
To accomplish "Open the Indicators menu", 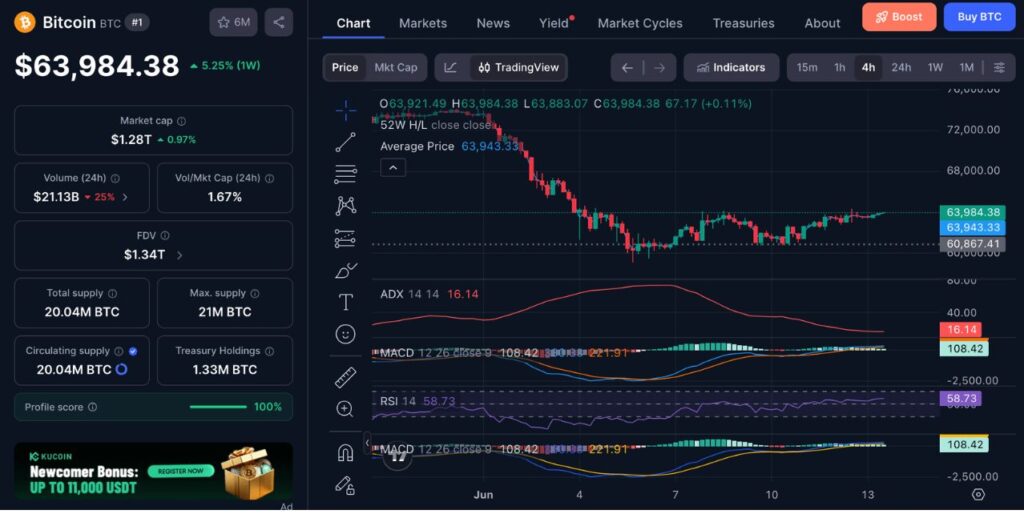I will tap(731, 68).
